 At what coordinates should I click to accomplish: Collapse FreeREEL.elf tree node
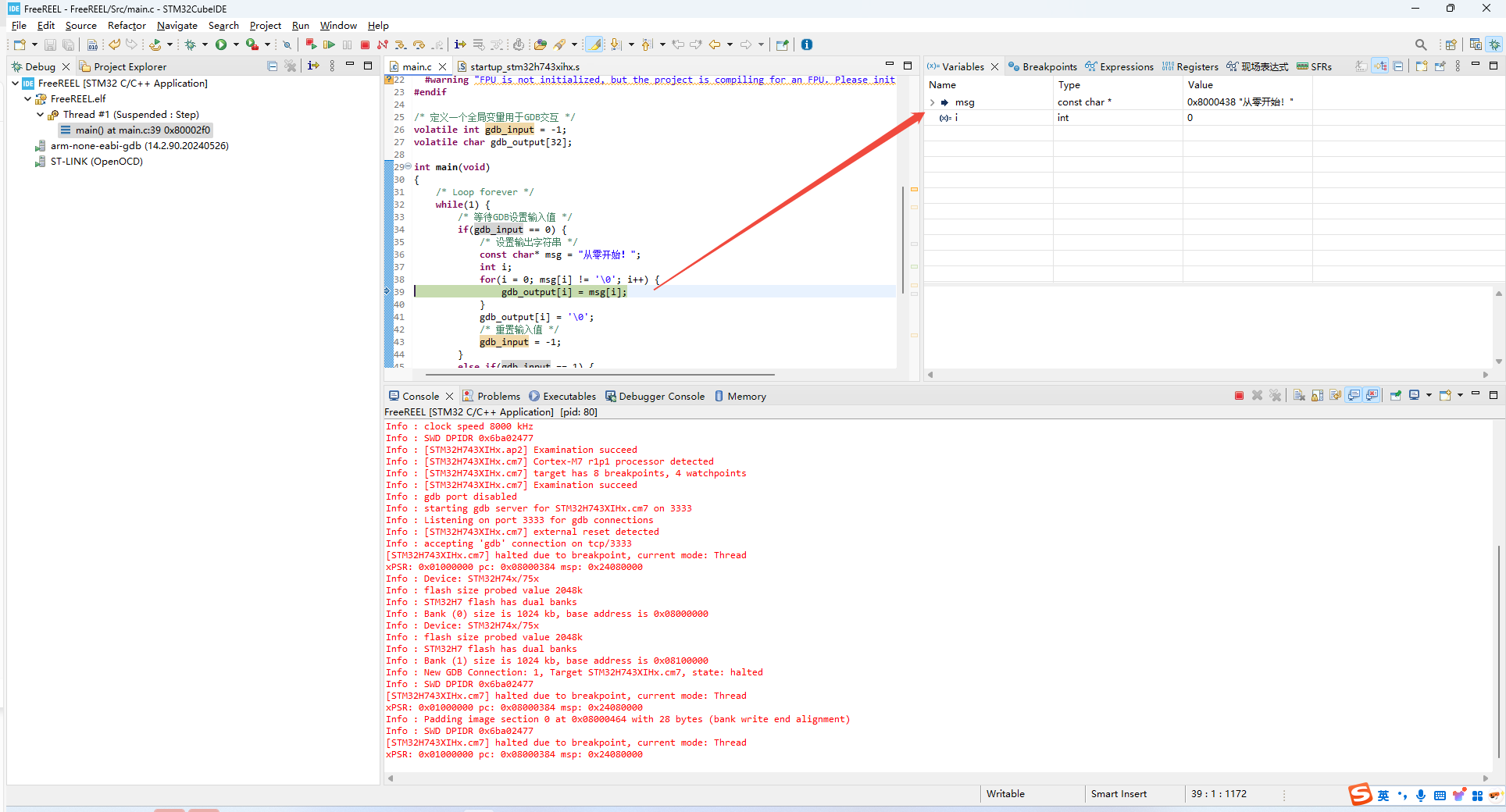coord(28,99)
